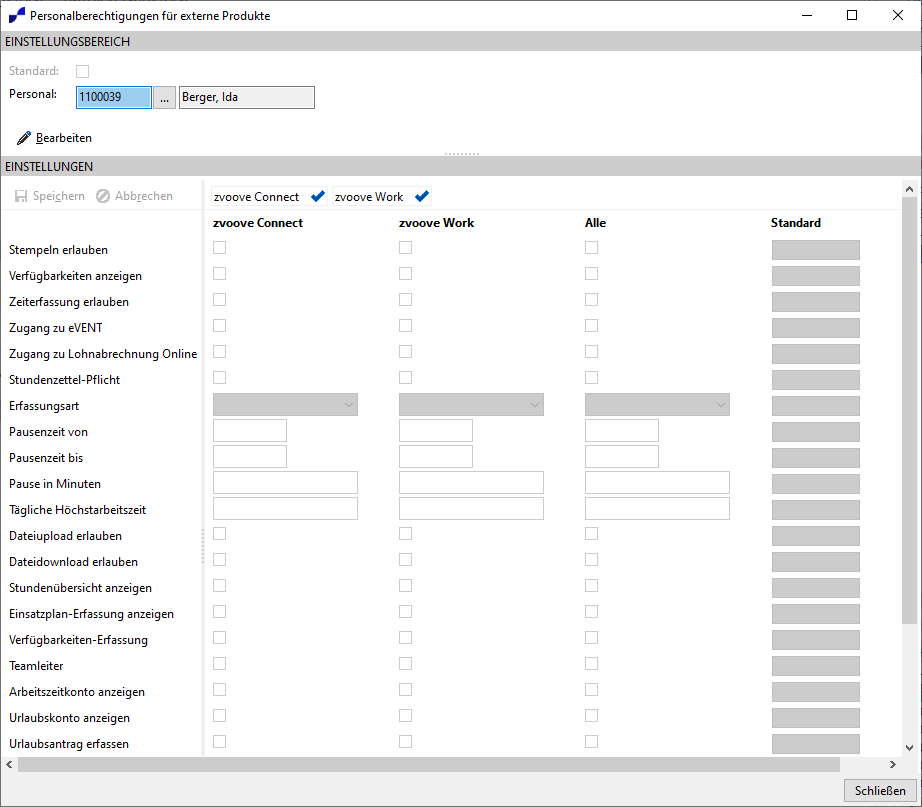Toggle the zvoove Connect blue checkmark
Viewport: 922px width, 807px height.
pyautogui.click(x=318, y=196)
